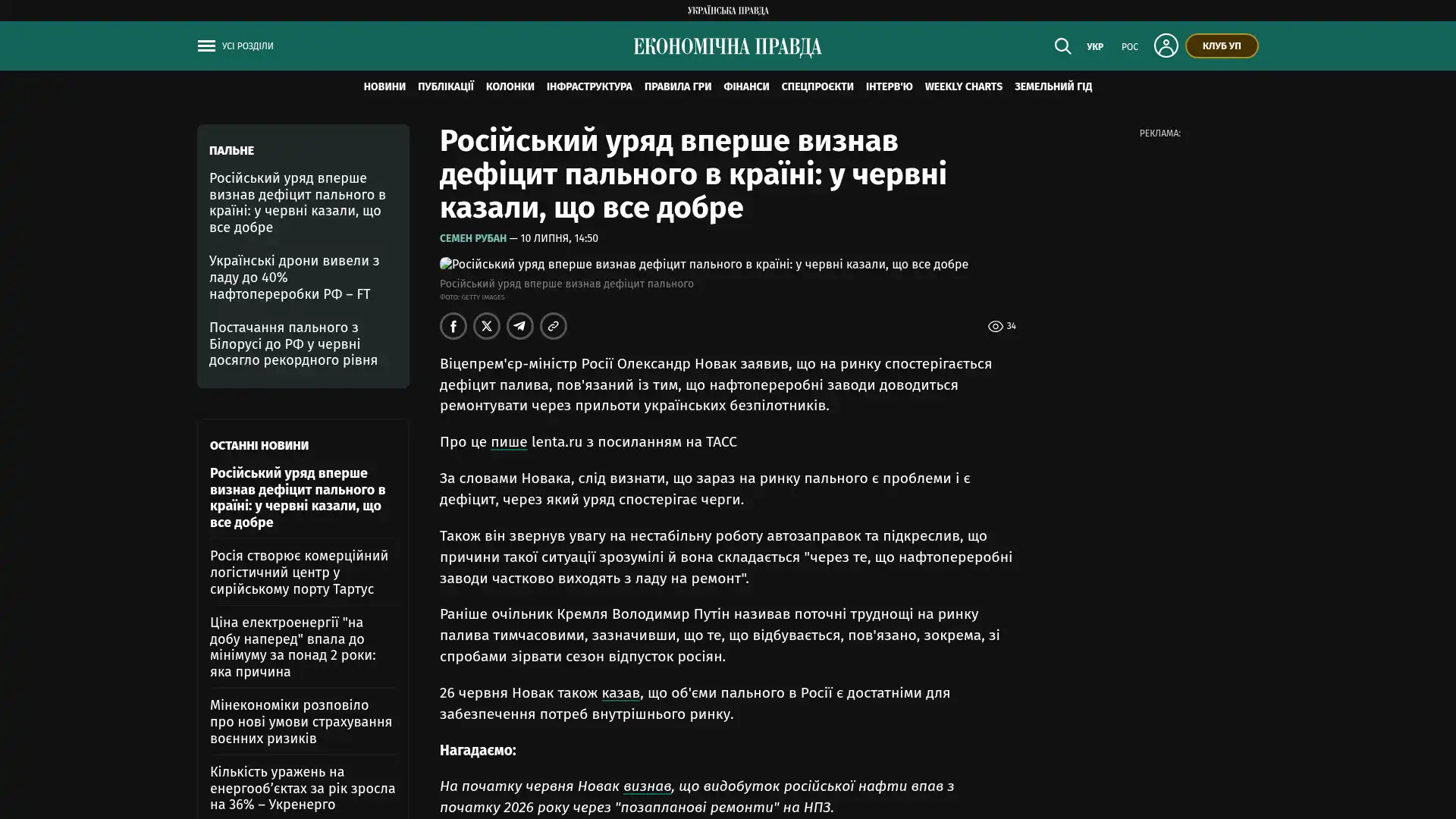Copy article link icon
Viewport: 1456px width, 819px height.
point(554,326)
